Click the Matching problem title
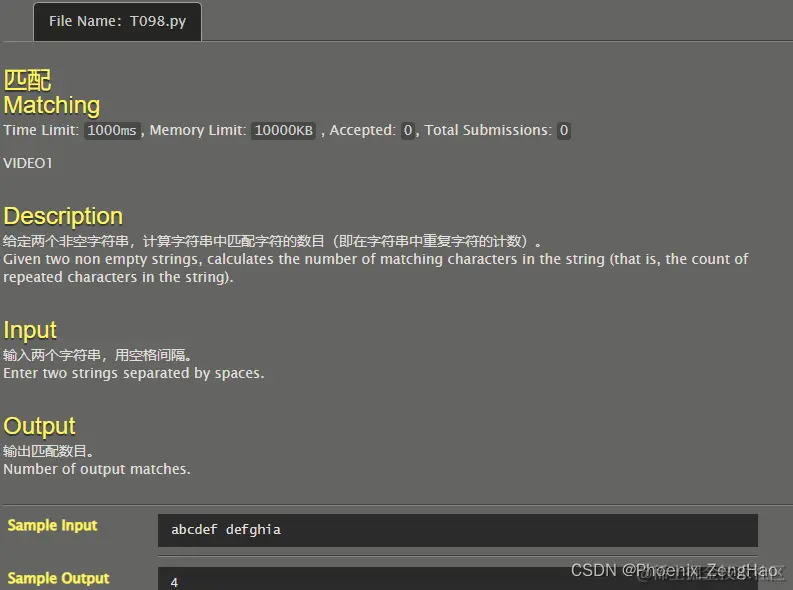This screenshot has height=590, width=793. [52, 105]
